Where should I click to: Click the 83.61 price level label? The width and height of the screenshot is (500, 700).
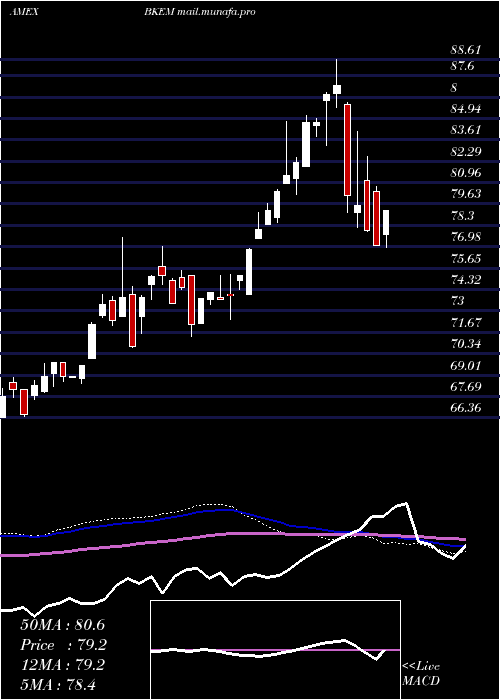point(466,130)
